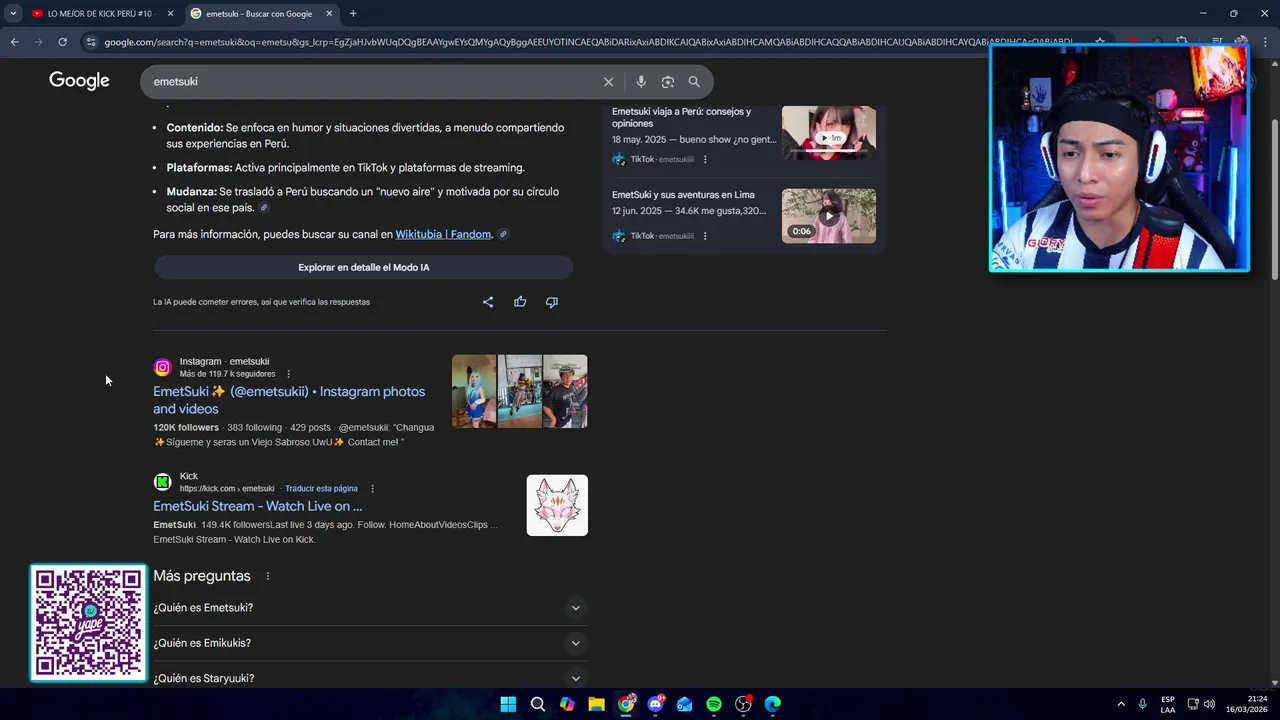The width and height of the screenshot is (1280, 720).
Task: Open first TikTok video thumbnail with 1m label
Action: click(x=829, y=132)
